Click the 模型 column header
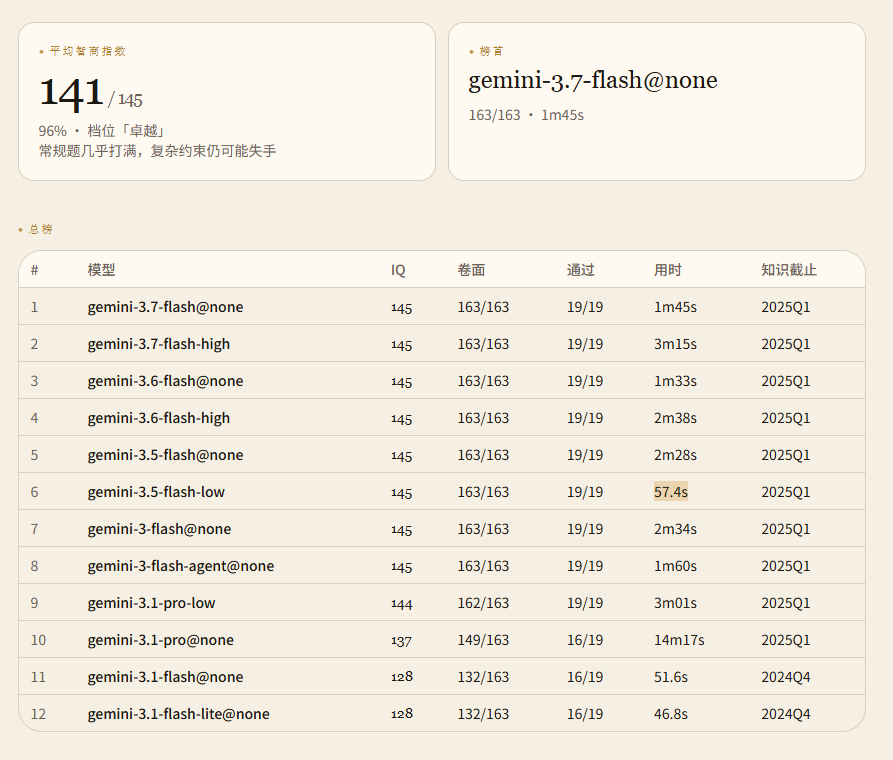 101,269
